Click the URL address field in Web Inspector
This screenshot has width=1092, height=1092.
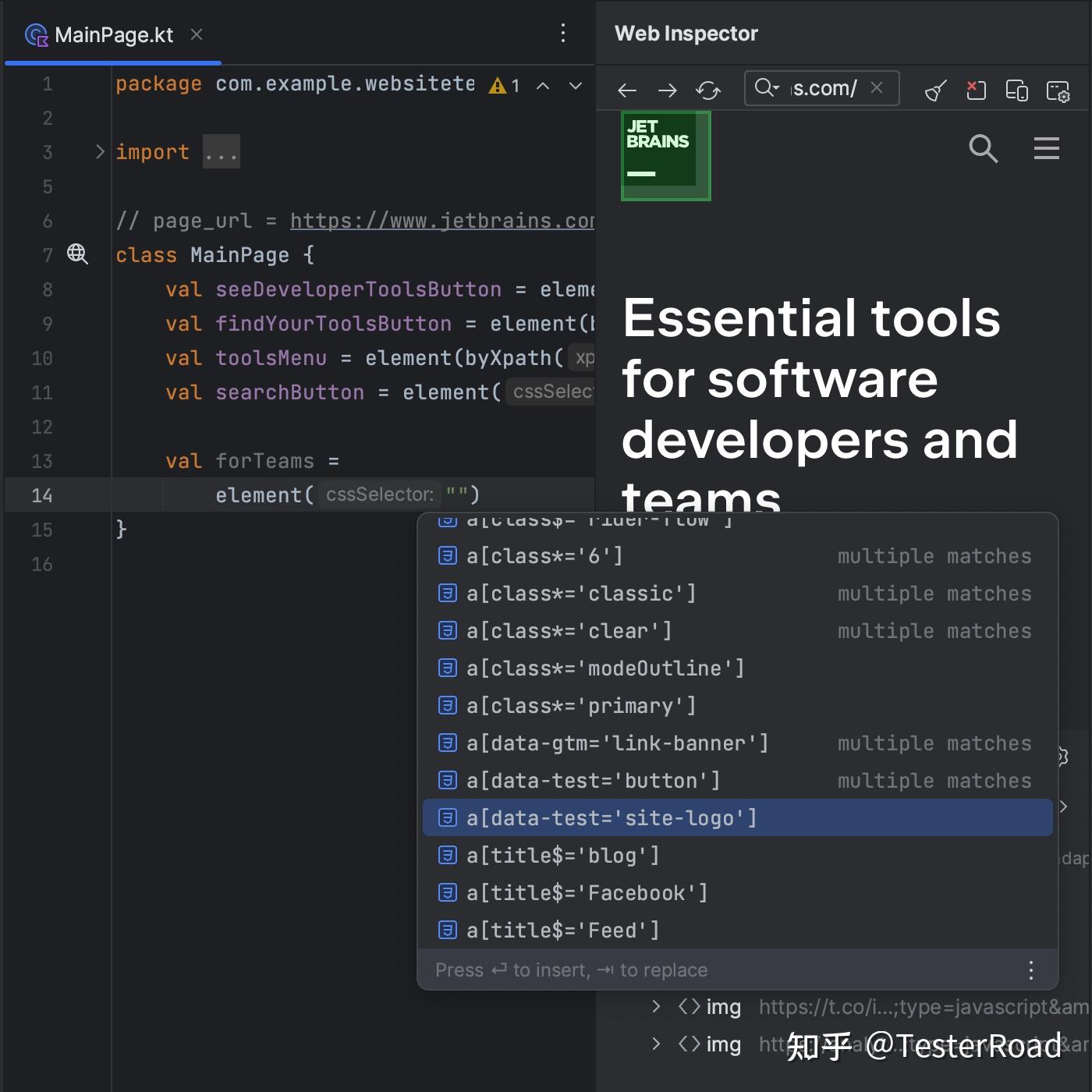(827, 88)
